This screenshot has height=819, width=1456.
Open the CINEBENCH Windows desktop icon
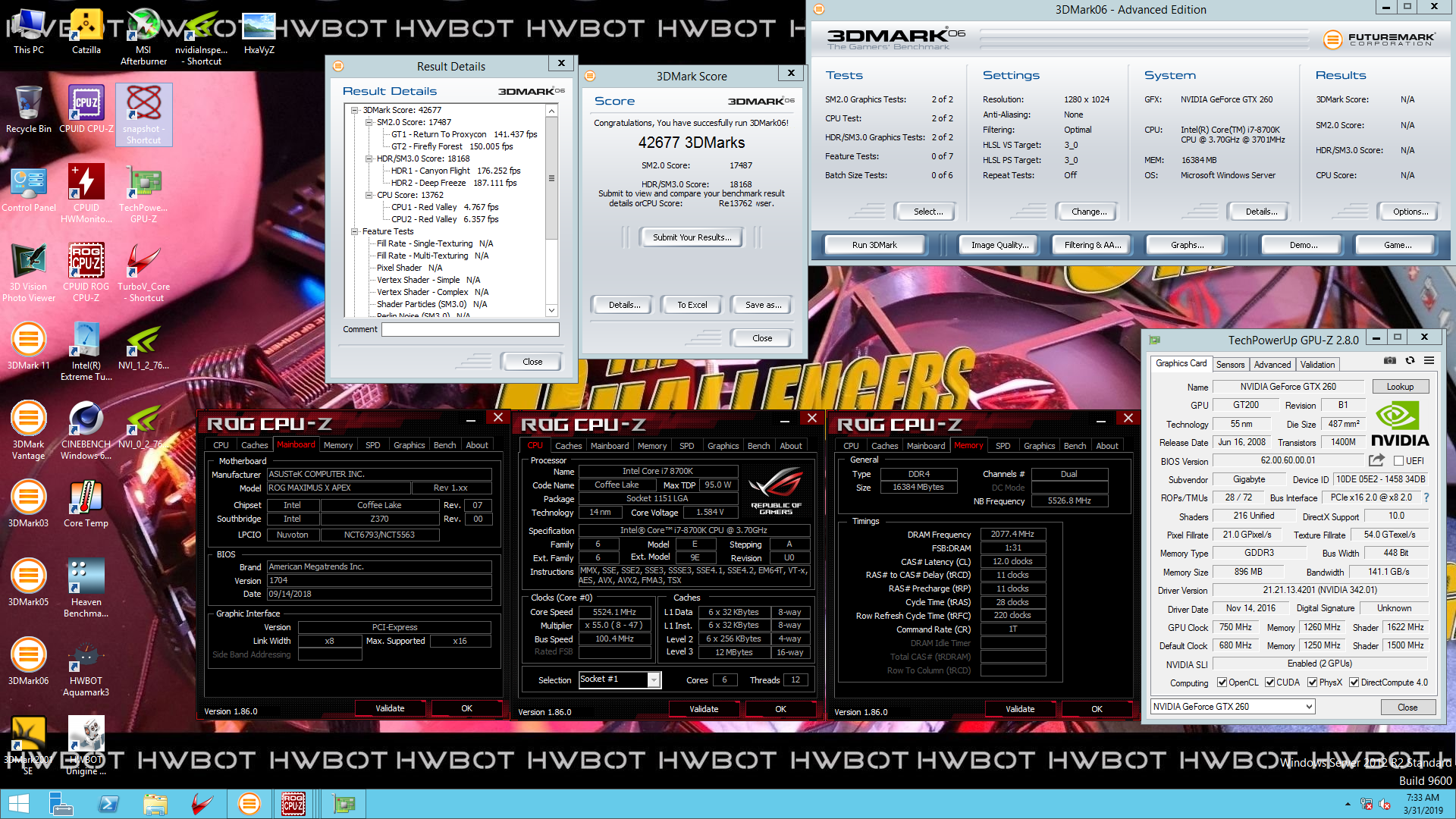[86, 430]
